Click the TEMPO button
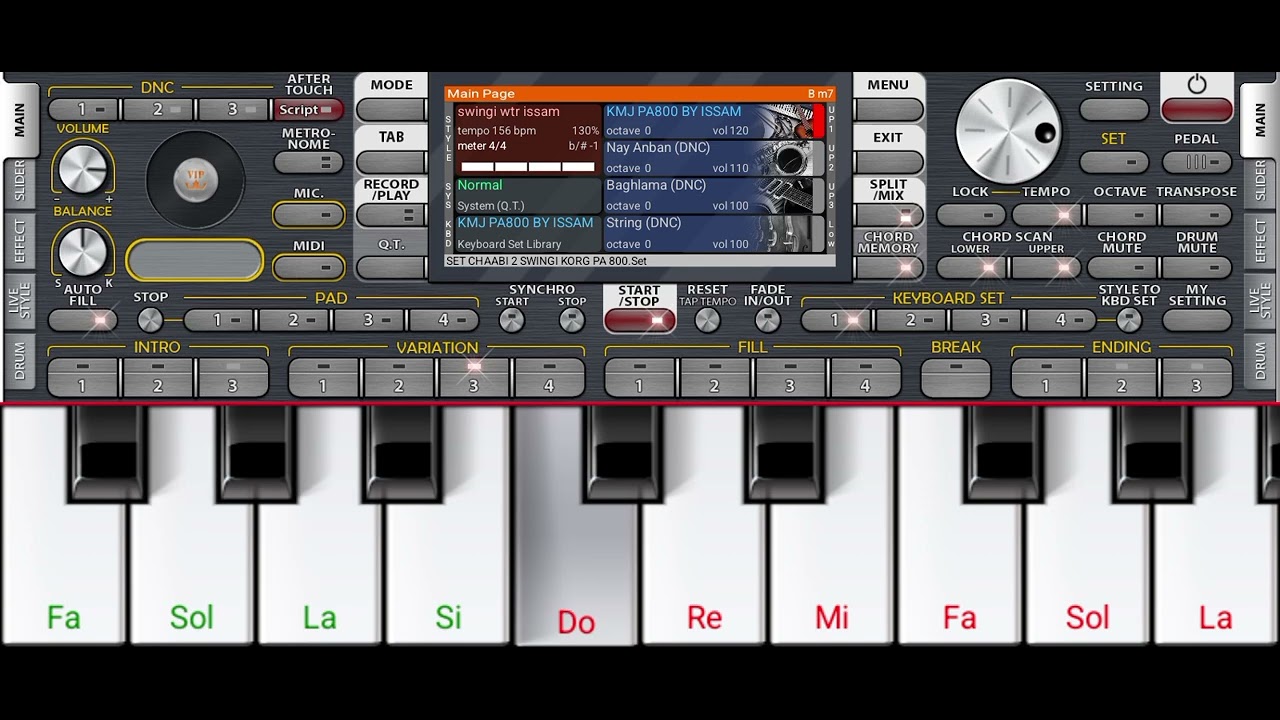The height and width of the screenshot is (720, 1280). [x=1047, y=214]
